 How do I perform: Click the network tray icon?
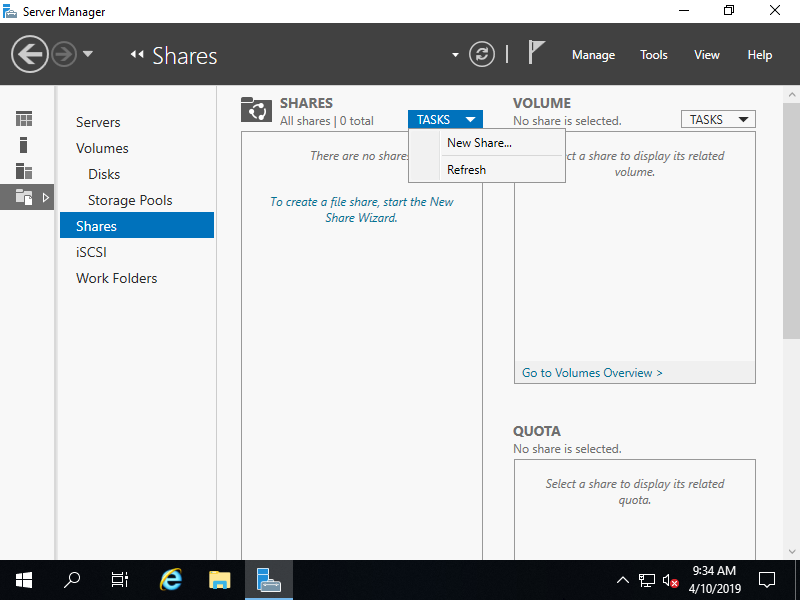click(x=646, y=580)
